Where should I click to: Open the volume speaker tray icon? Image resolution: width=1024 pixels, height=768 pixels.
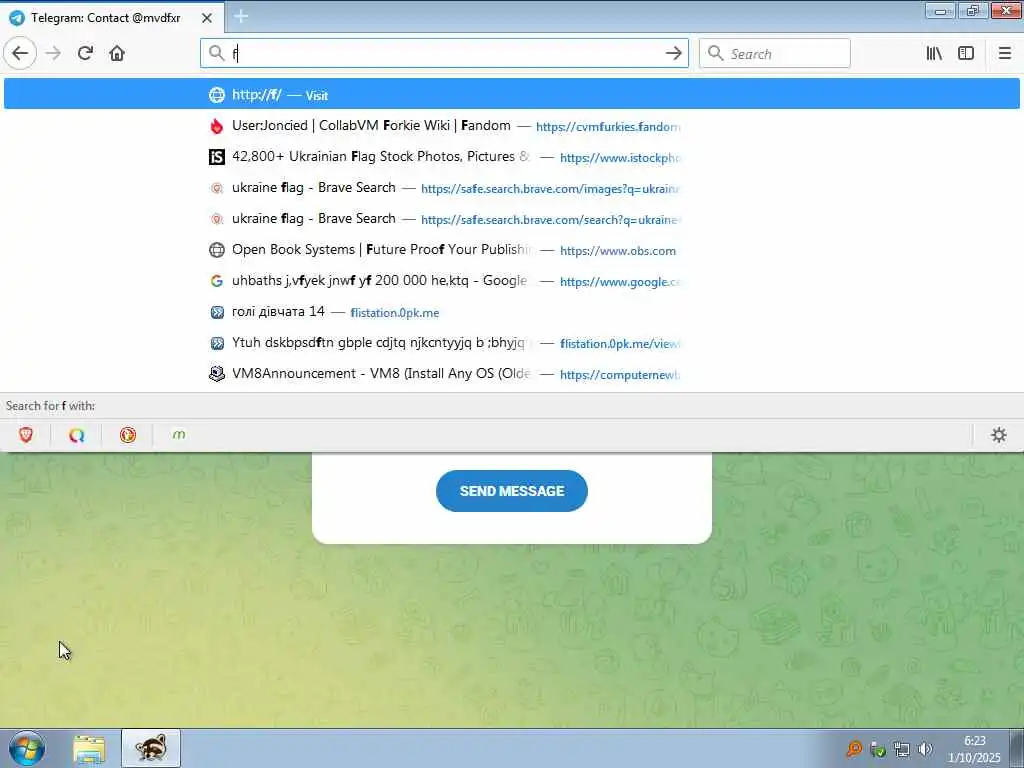click(925, 749)
